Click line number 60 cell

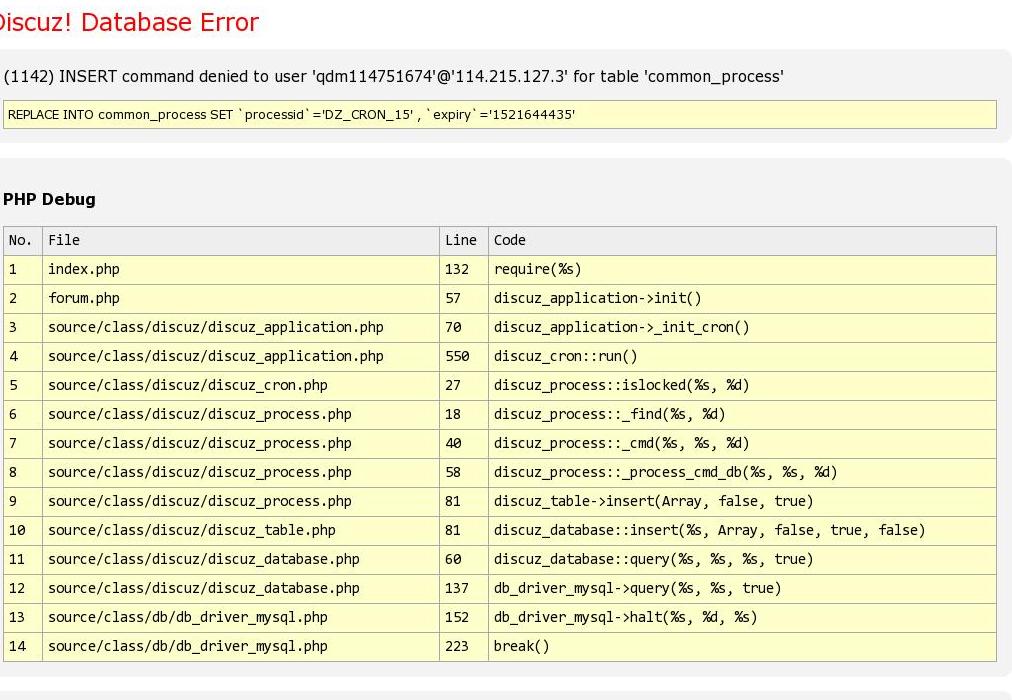coord(463,560)
